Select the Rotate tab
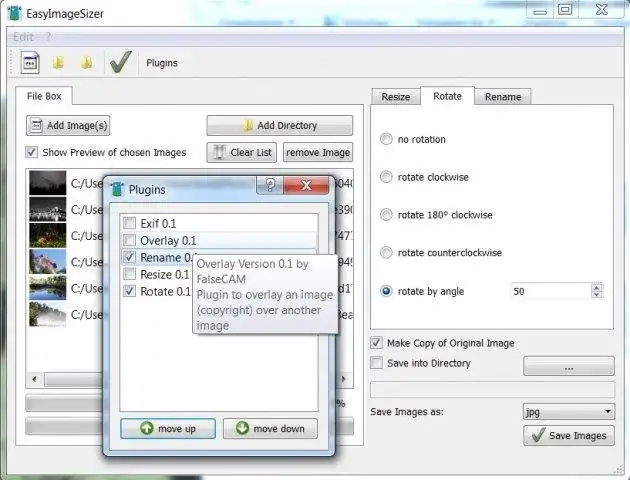Viewport: 630px width, 480px height. coord(447,96)
